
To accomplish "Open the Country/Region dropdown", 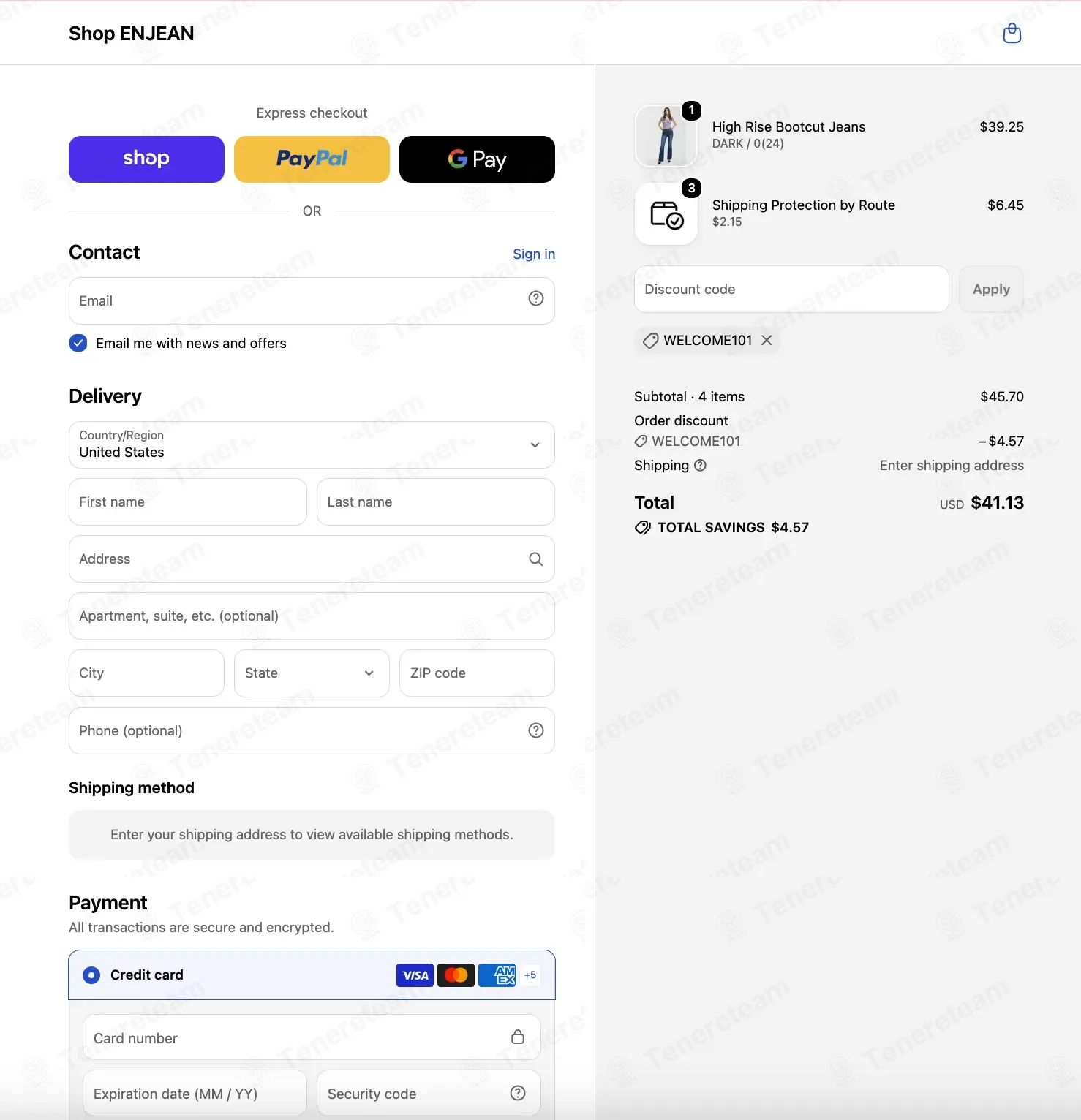I will [312, 444].
